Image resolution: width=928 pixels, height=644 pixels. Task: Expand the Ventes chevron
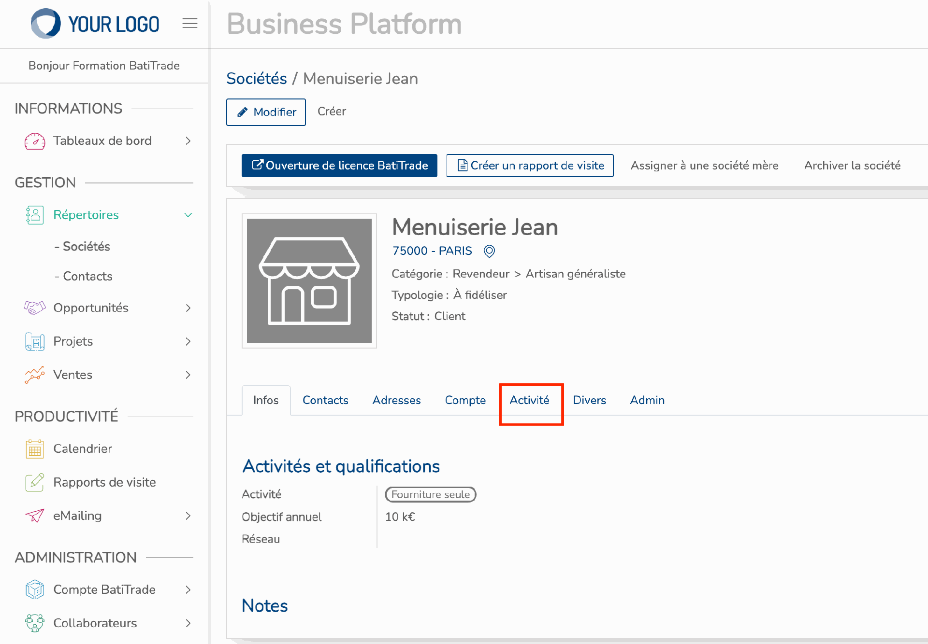pos(188,375)
